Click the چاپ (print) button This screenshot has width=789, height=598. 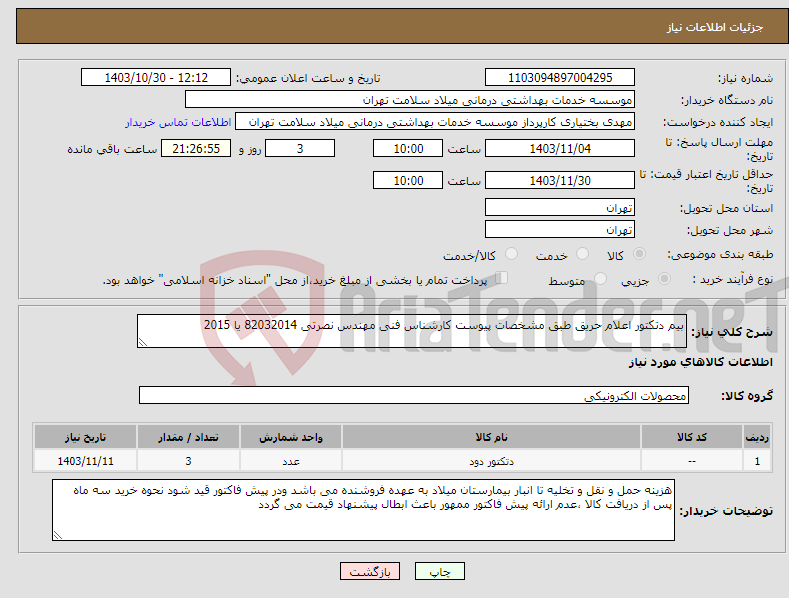[x=439, y=571]
